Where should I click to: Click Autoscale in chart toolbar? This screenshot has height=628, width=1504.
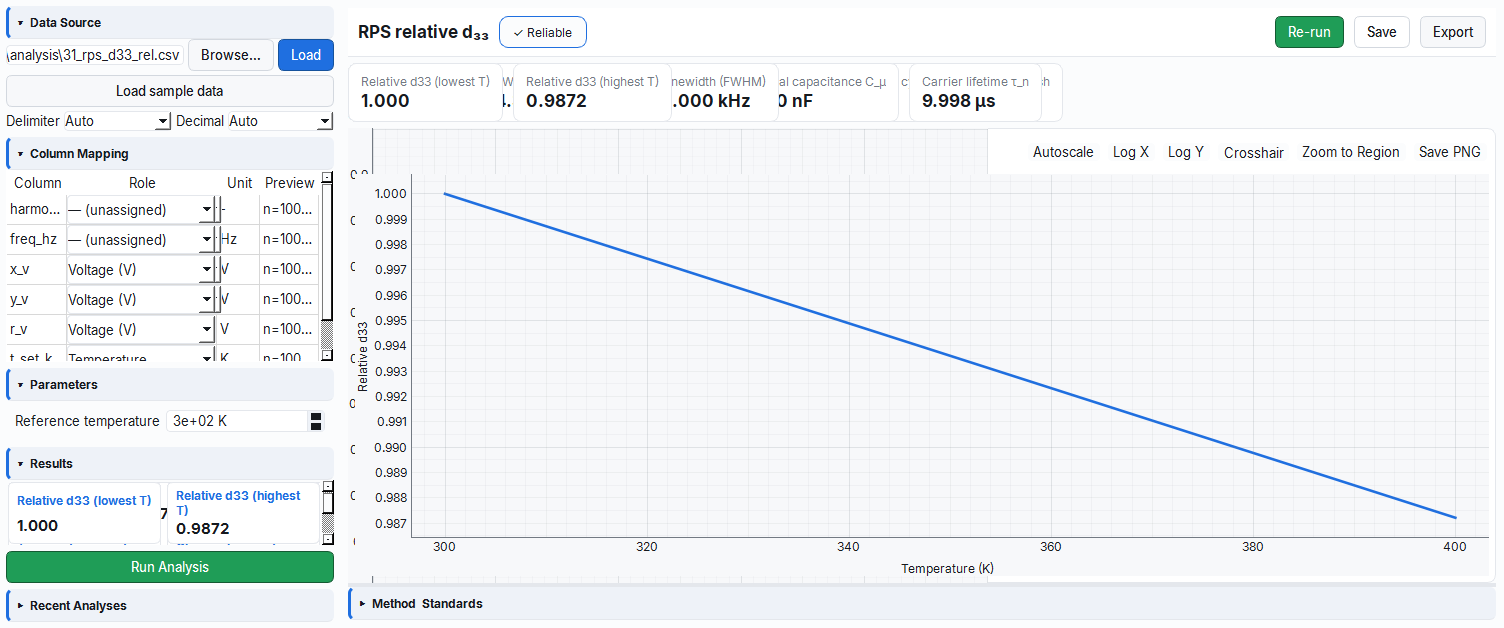click(1063, 152)
